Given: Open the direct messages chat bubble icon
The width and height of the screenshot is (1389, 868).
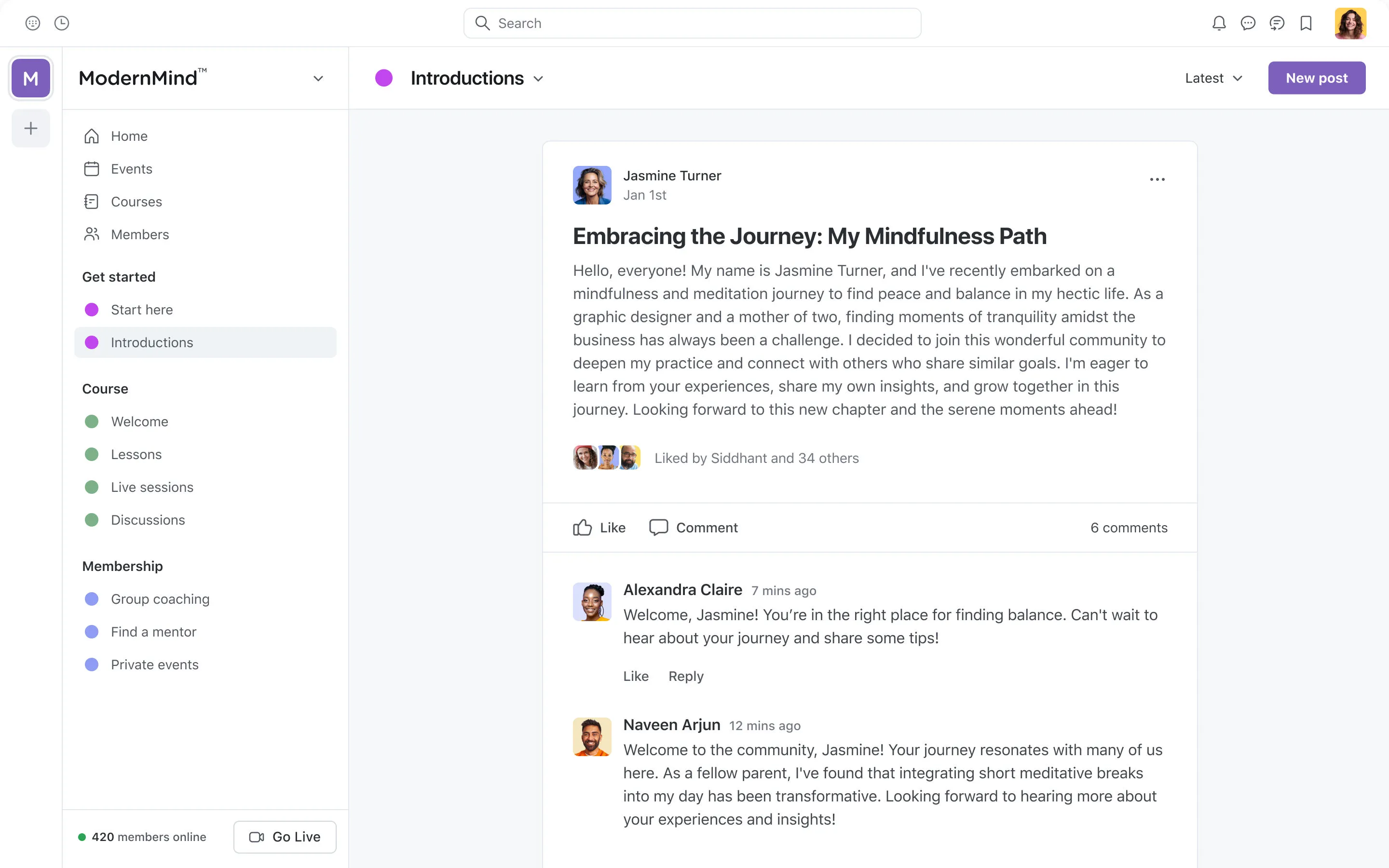Looking at the screenshot, I should tap(1248, 23).
